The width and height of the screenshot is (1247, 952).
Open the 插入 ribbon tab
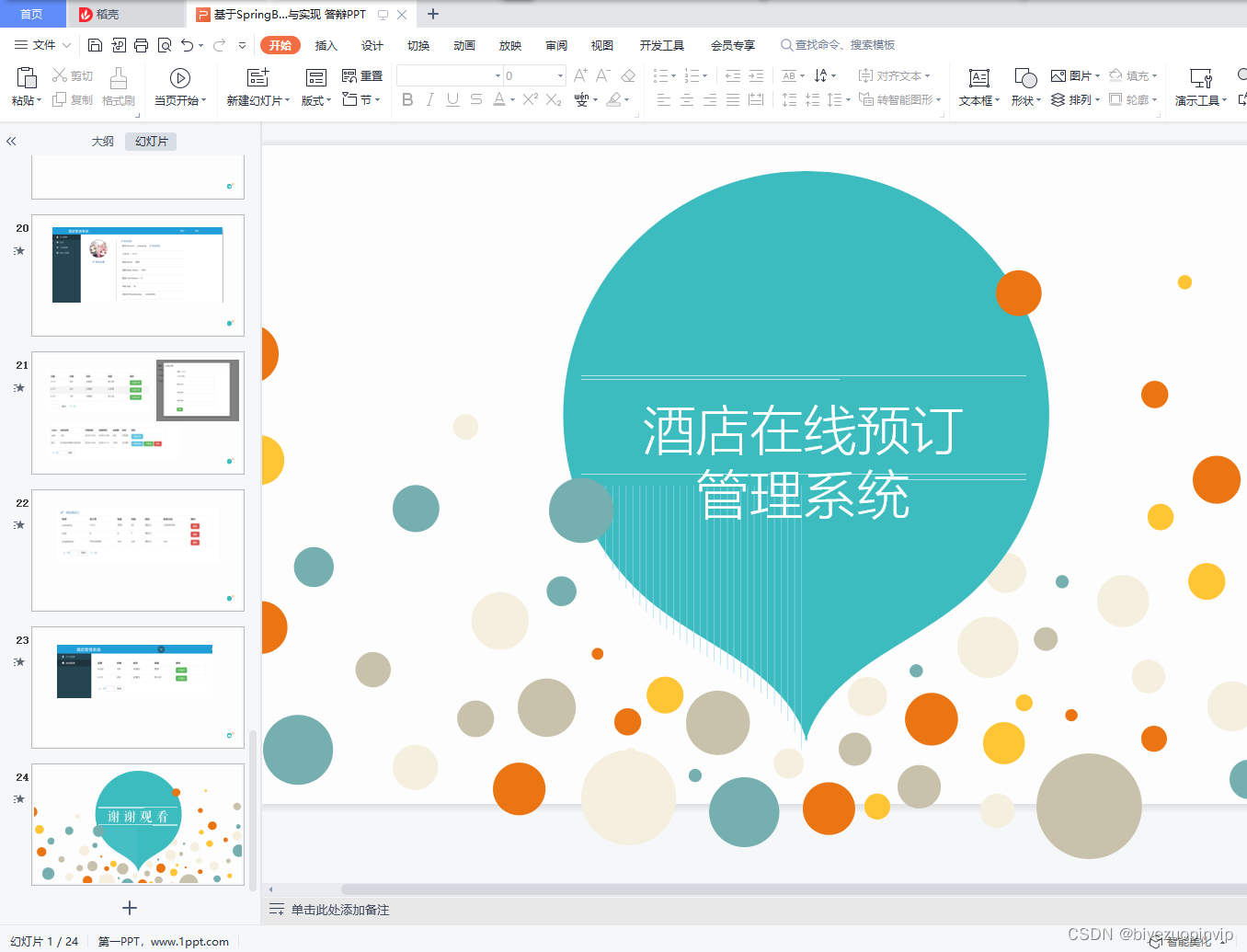326,44
